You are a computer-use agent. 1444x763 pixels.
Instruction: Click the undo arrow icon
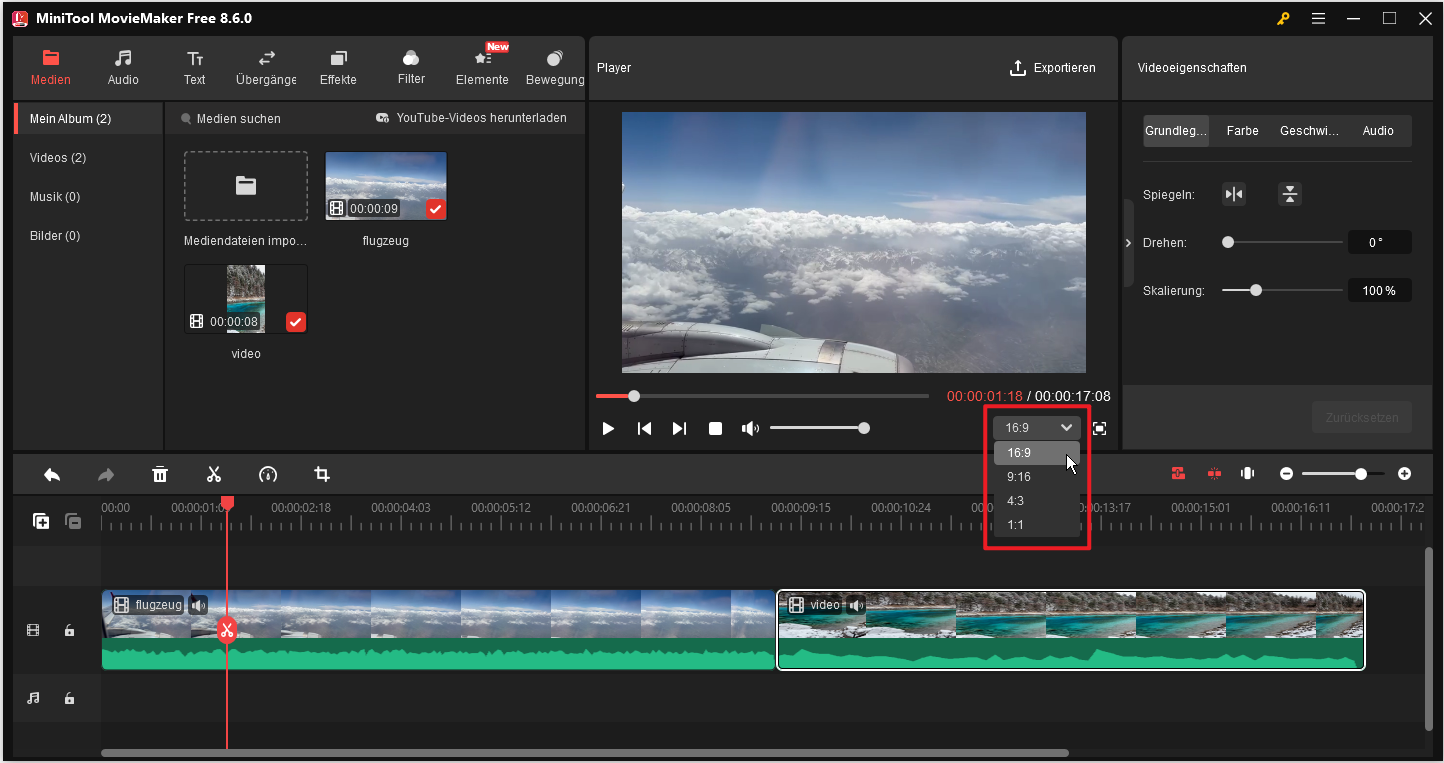52,474
